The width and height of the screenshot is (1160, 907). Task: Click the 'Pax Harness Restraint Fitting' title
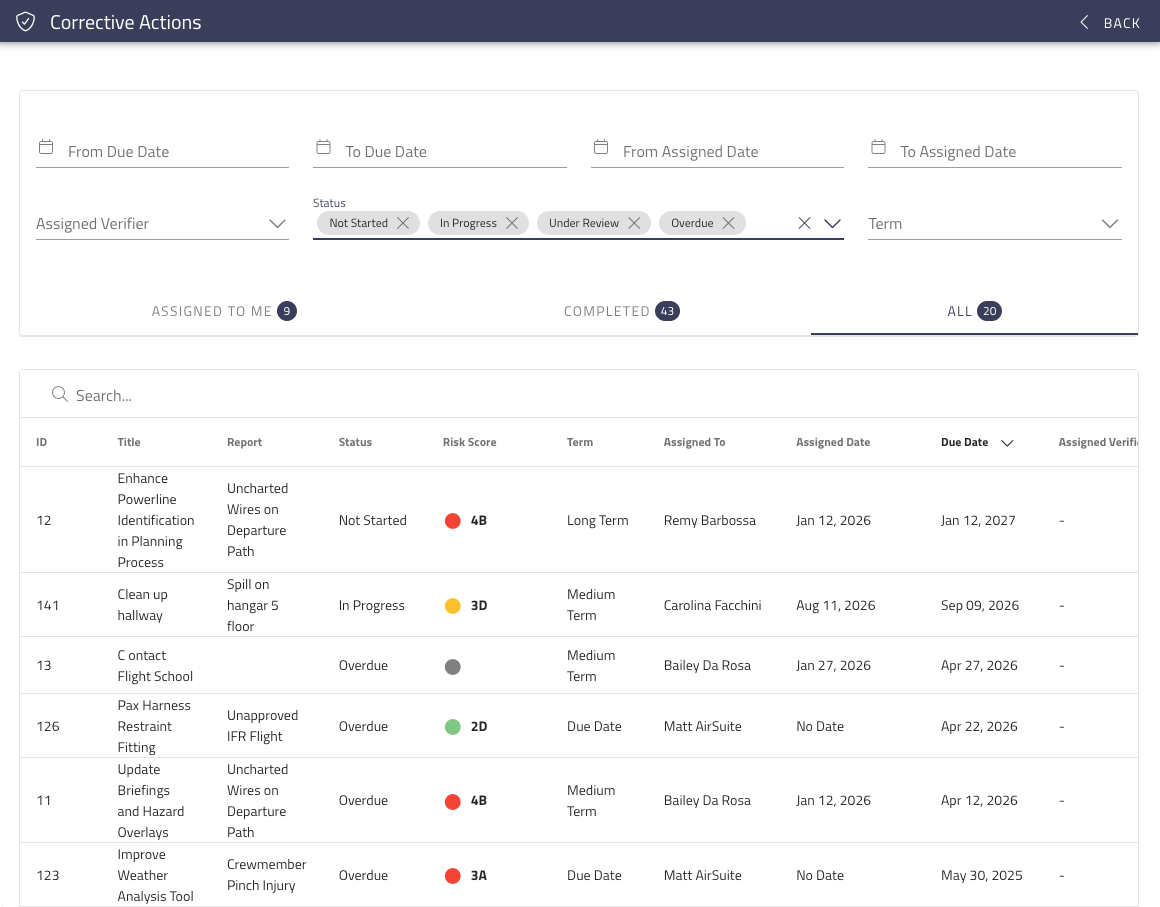tap(154, 726)
